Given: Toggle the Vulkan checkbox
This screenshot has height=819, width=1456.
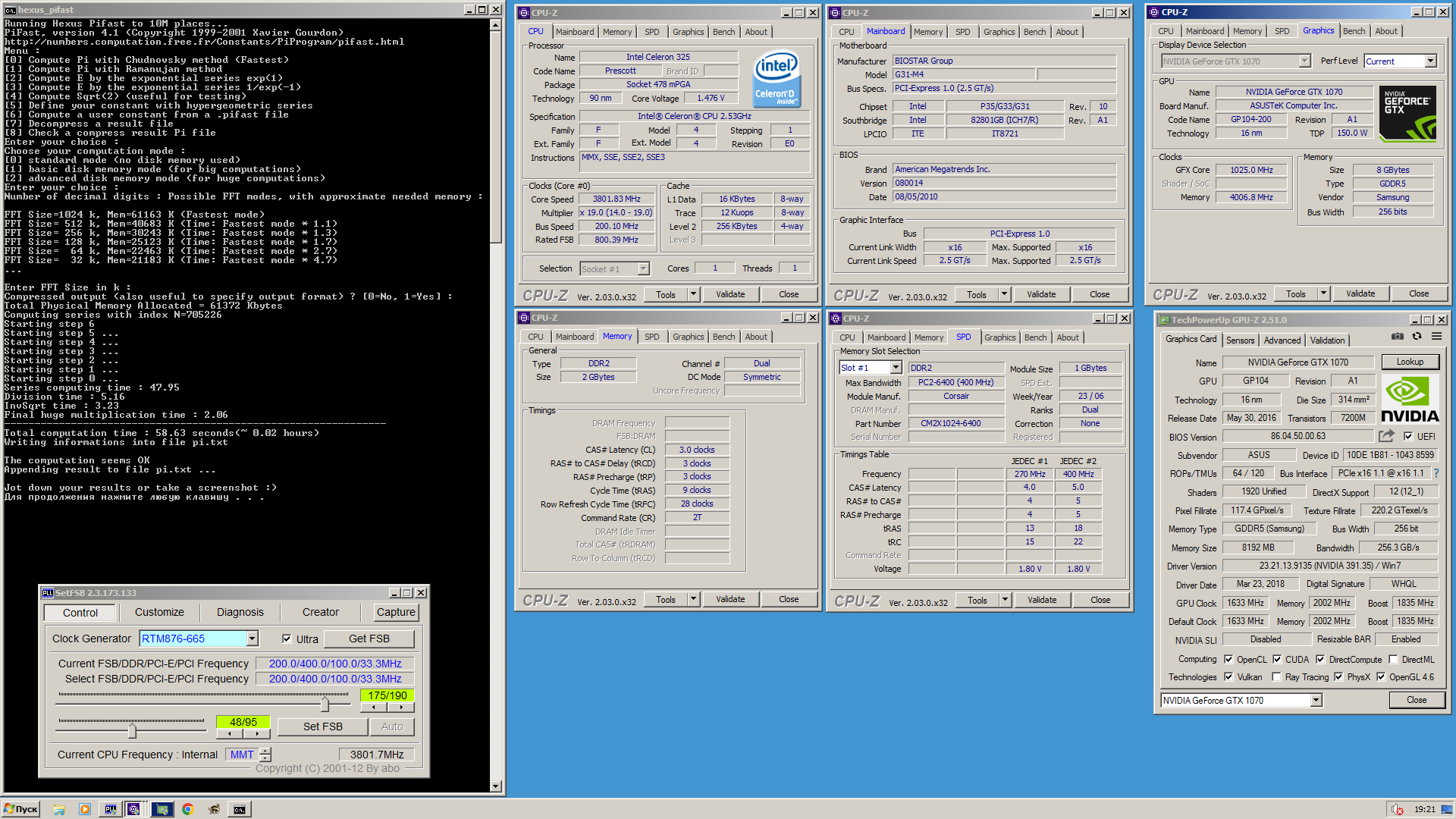Looking at the screenshot, I should pyautogui.click(x=1228, y=677).
